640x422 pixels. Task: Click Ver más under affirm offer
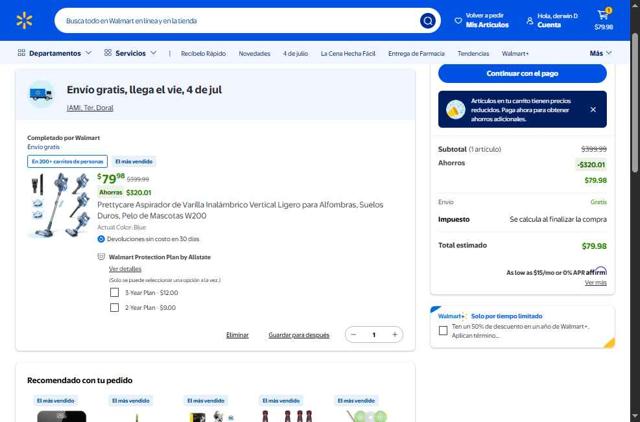coord(596,282)
